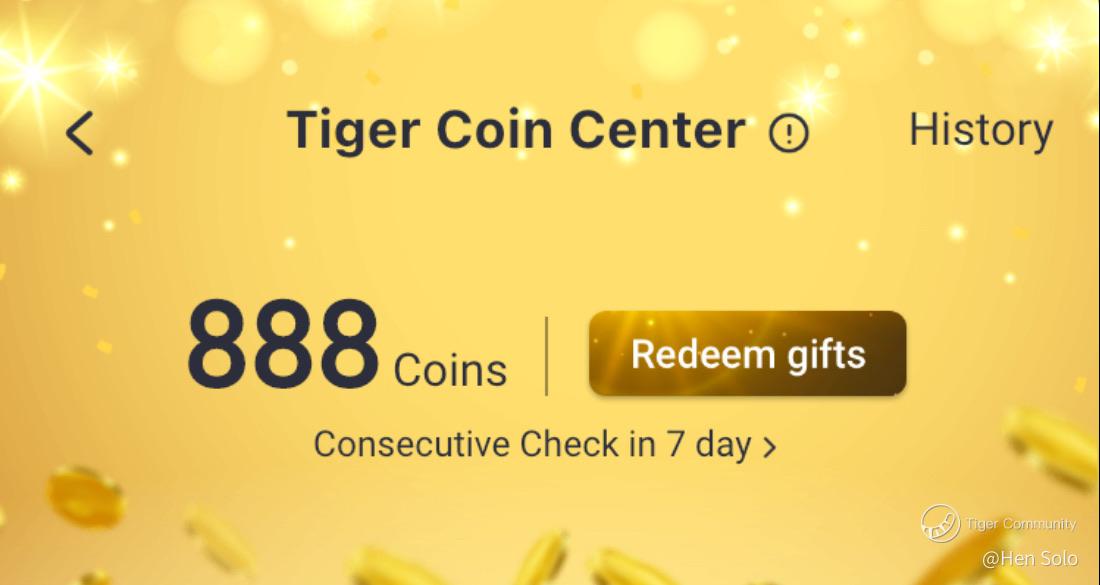
Task: Open the @Hen Solo username
Action: point(1030,559)
